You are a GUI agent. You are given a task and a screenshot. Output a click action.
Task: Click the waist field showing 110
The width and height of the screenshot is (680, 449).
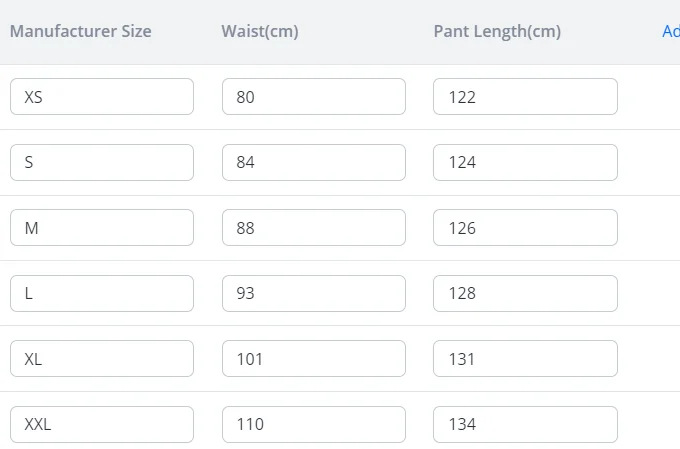[x=314, y=424]
